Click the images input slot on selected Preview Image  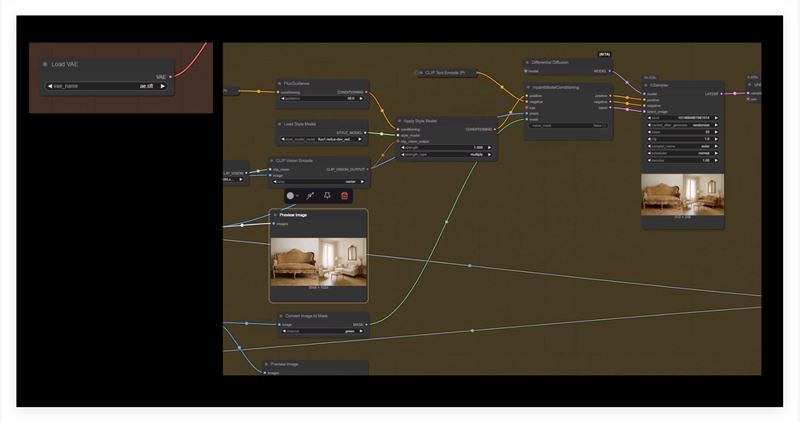point(274,224)
